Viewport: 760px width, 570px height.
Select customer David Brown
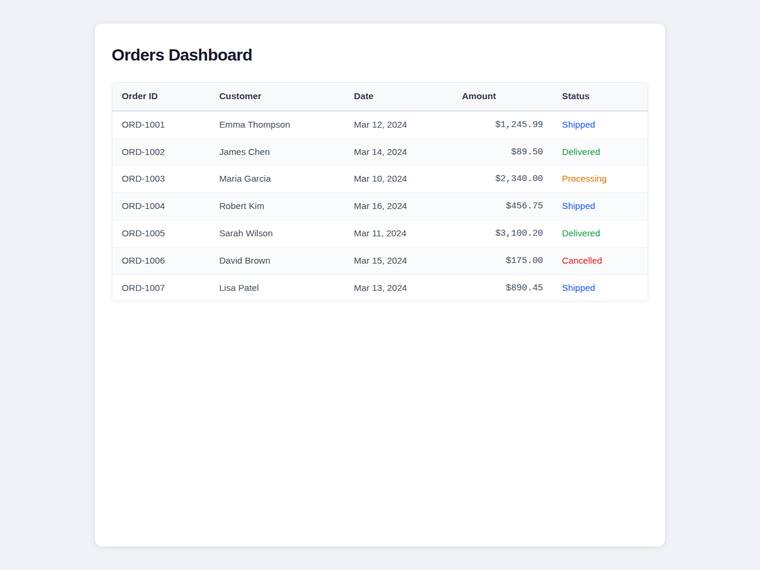[x=245, y=260]
